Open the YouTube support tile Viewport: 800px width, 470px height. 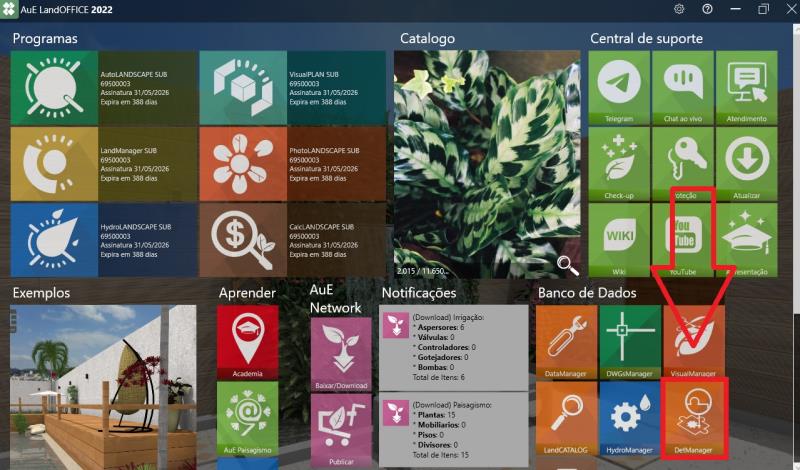click(683, 240)
